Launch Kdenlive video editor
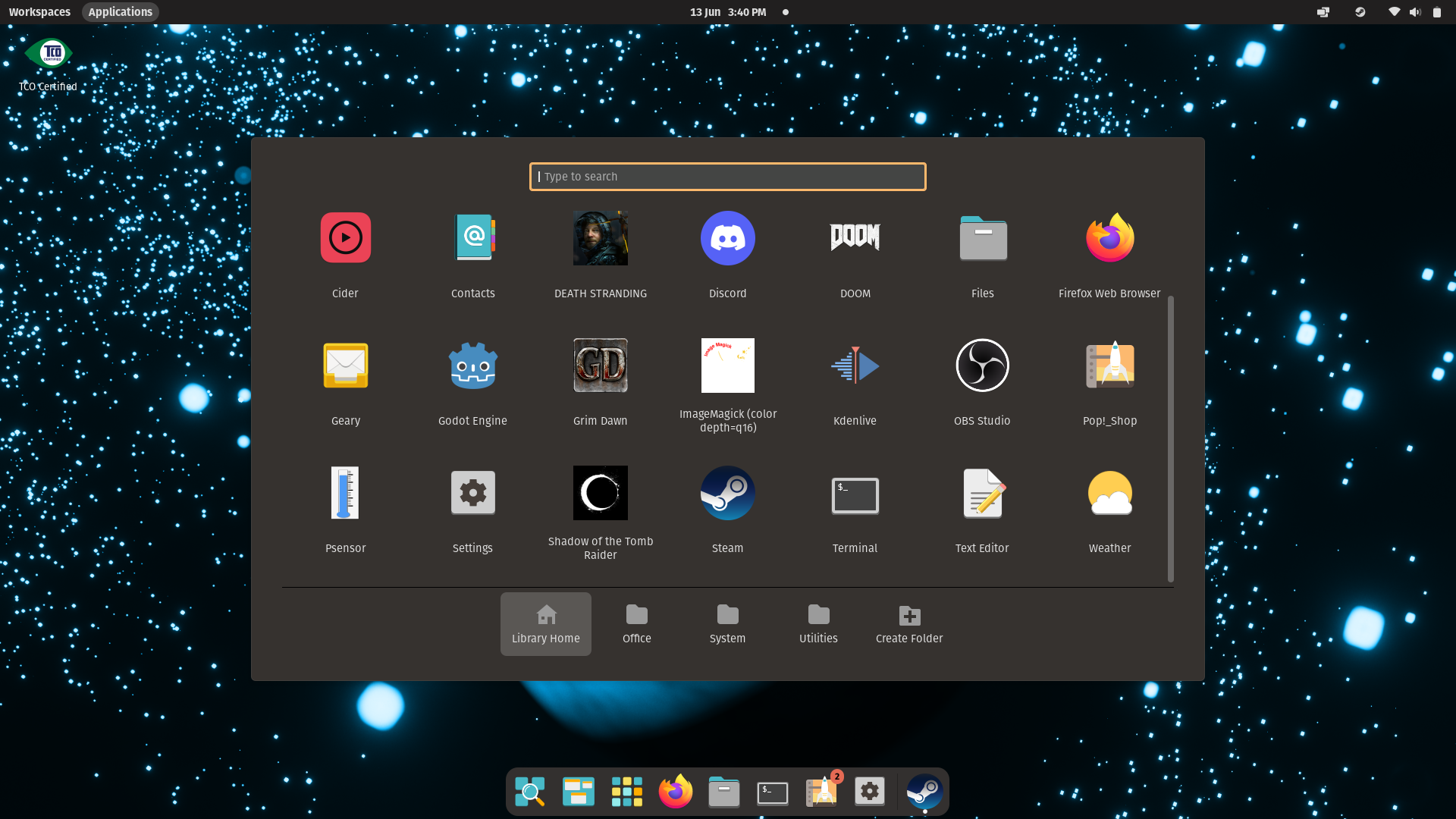The image size is (1456, 819). click(855, 365)
